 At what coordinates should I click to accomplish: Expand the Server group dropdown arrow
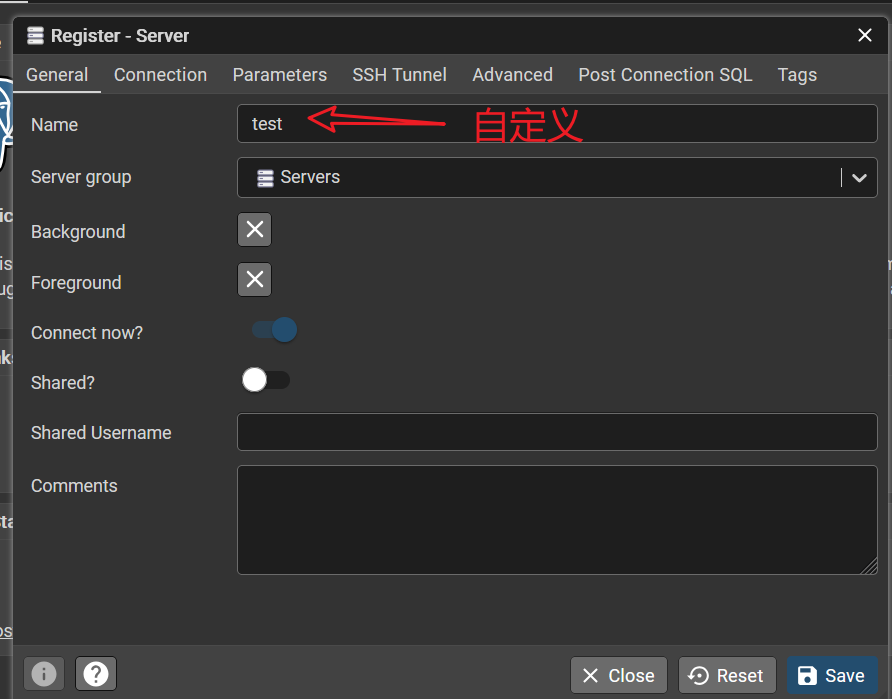tap(858, 178)
